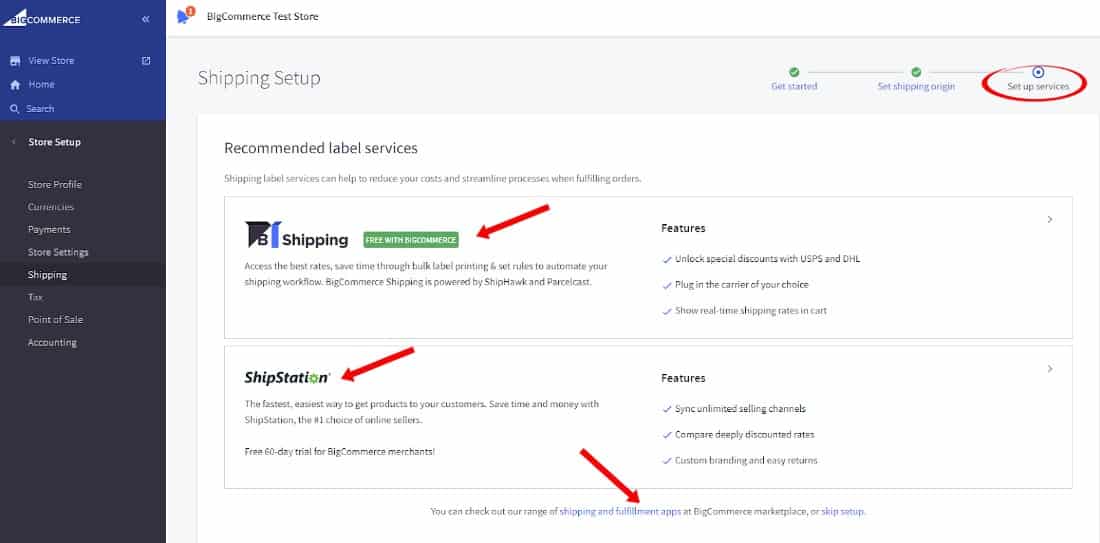Image resolution: width=1100 pixels, height=543 pixels.
Task: Select the Set up services step indicator
Action: [x=1038, y=72]
